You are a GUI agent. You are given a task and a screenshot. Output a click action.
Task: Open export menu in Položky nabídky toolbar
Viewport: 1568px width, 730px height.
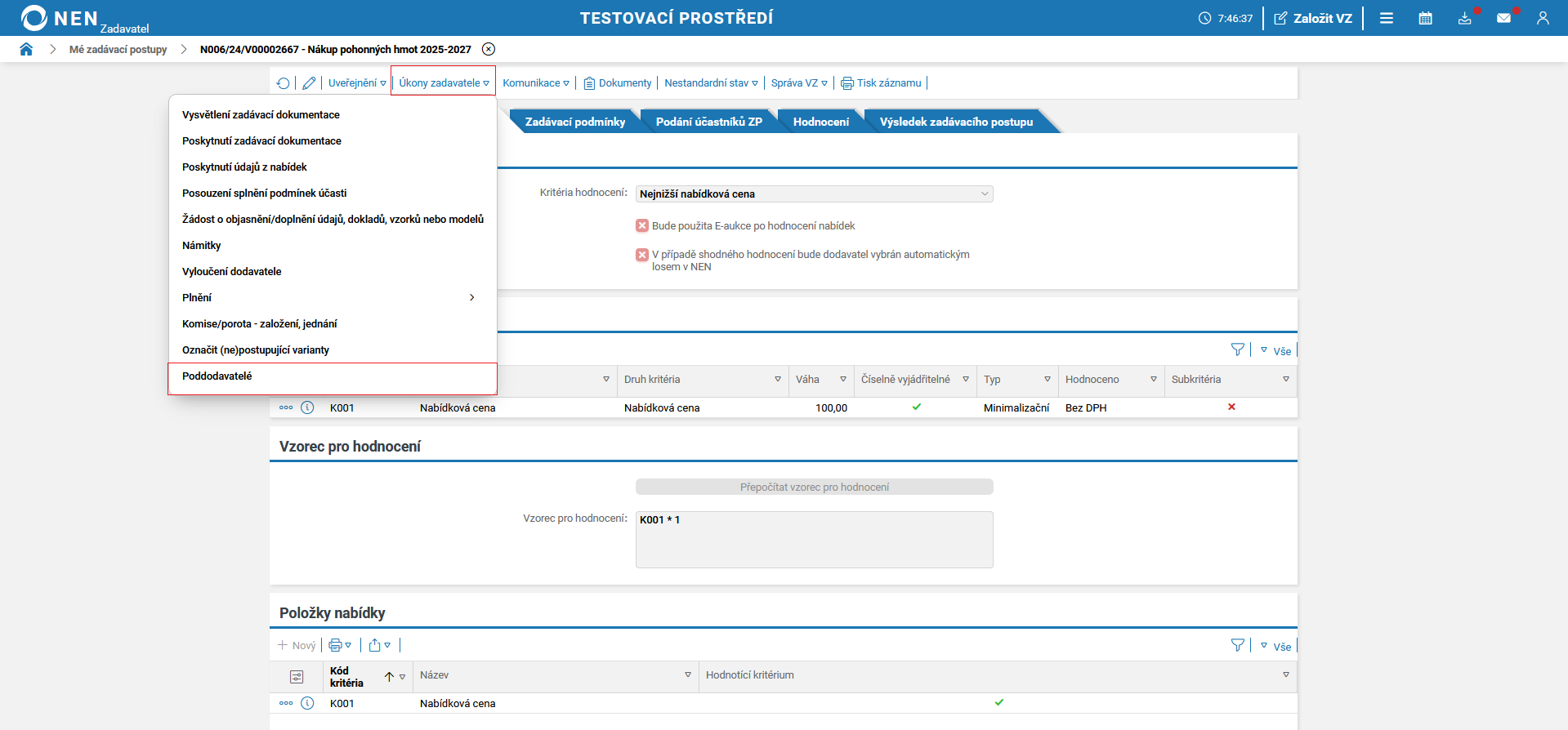380,646
